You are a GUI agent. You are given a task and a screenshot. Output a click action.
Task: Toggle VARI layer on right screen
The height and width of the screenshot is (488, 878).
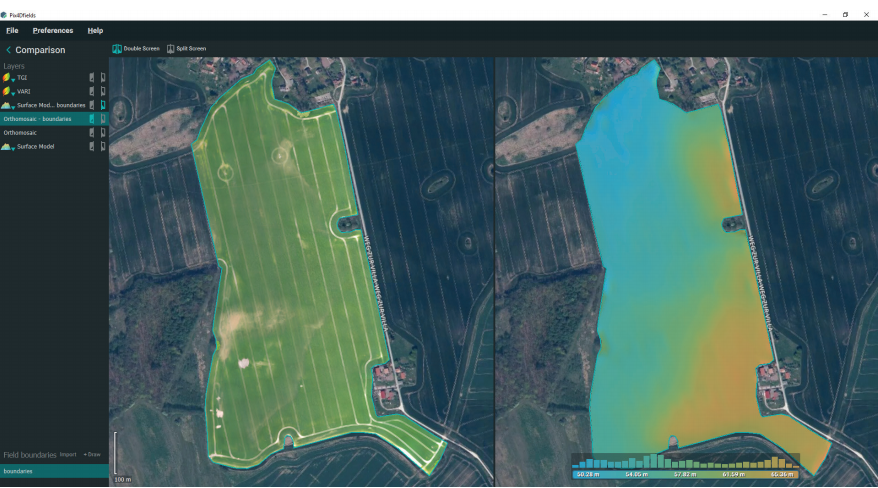pos(102,91)
